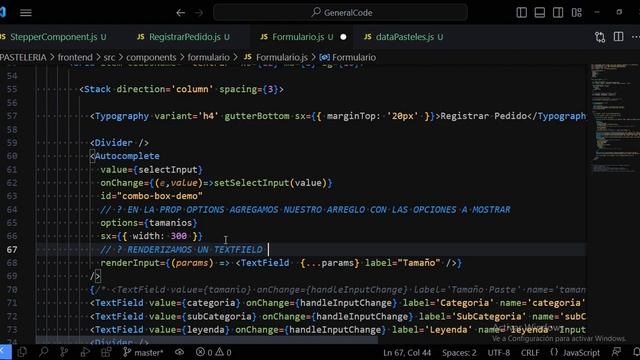Click the master* git branch indicator

pos(143,352)
